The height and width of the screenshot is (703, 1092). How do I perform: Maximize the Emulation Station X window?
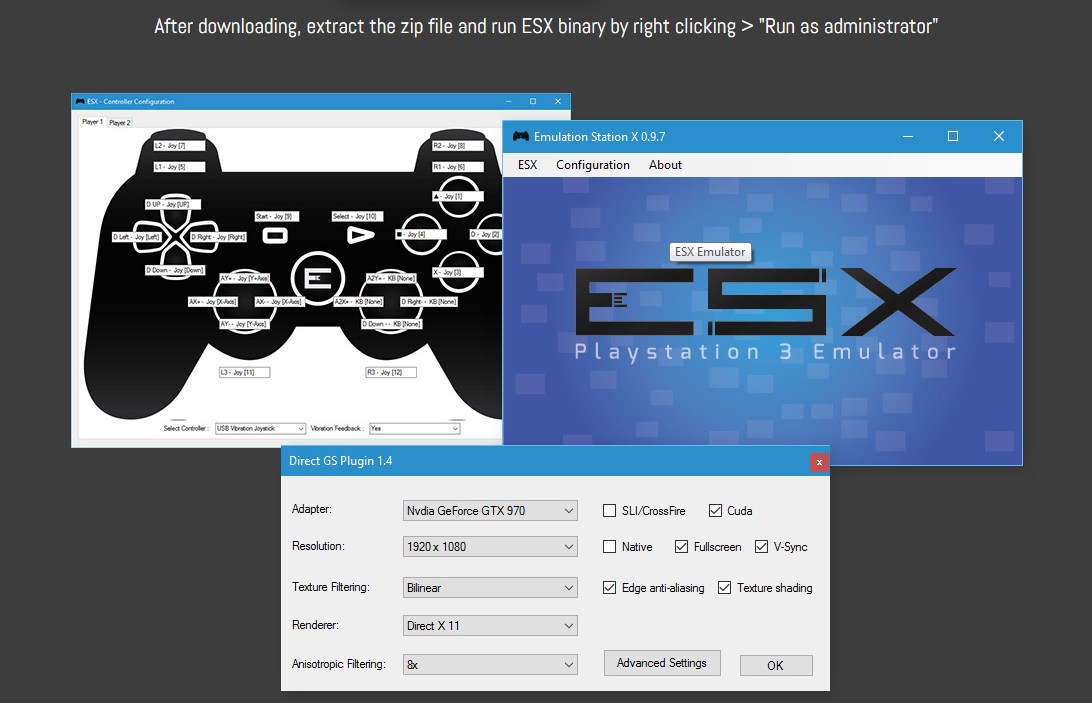(x=953, y=137)
